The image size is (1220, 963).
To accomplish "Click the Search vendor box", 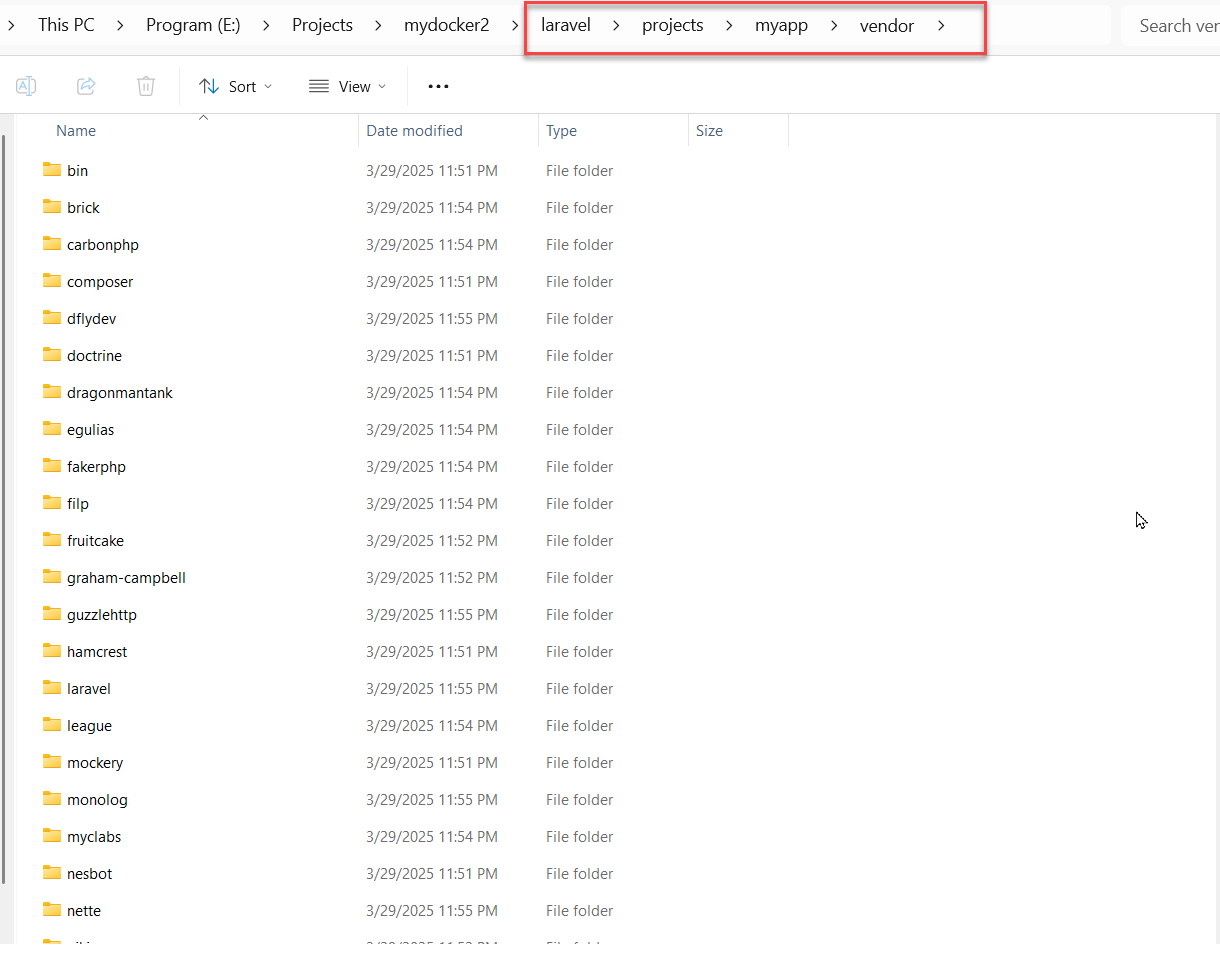I will coord(1170,25).
